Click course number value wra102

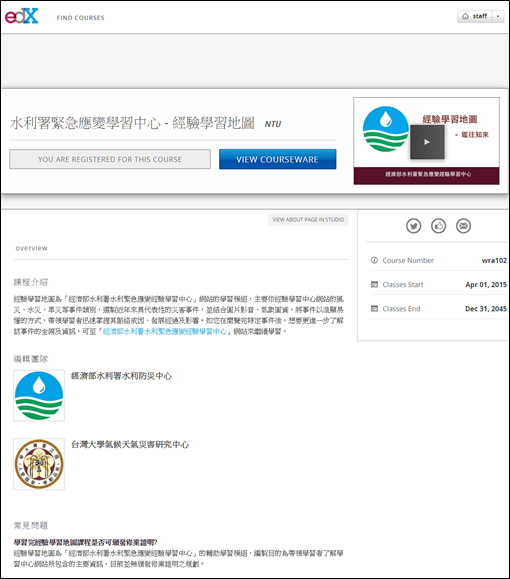pos(494,260)
